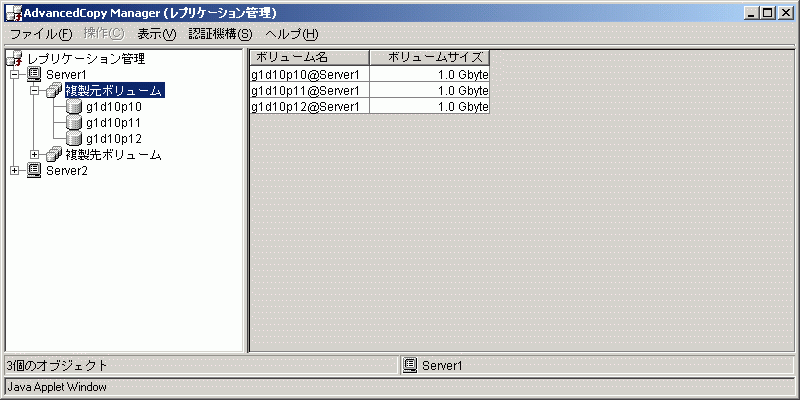Open the 認証機構(S) menu

click(220, 34)
